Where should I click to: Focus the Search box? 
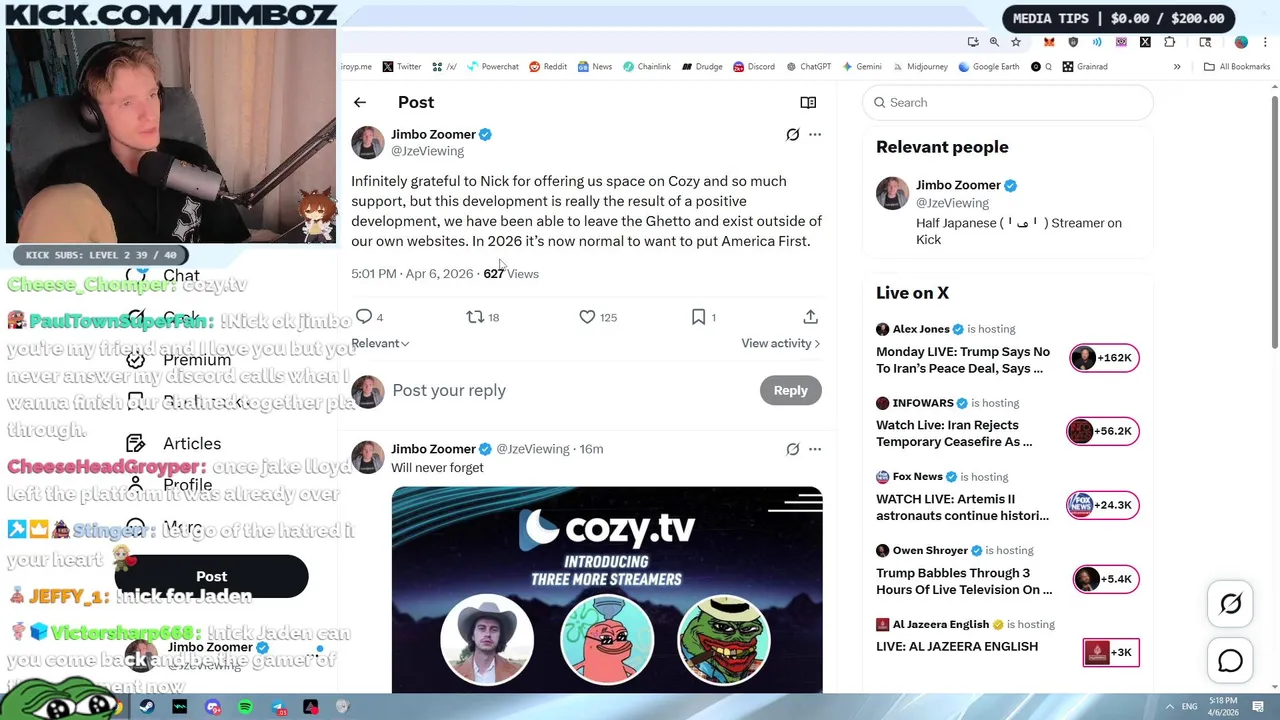(1008, 102)
